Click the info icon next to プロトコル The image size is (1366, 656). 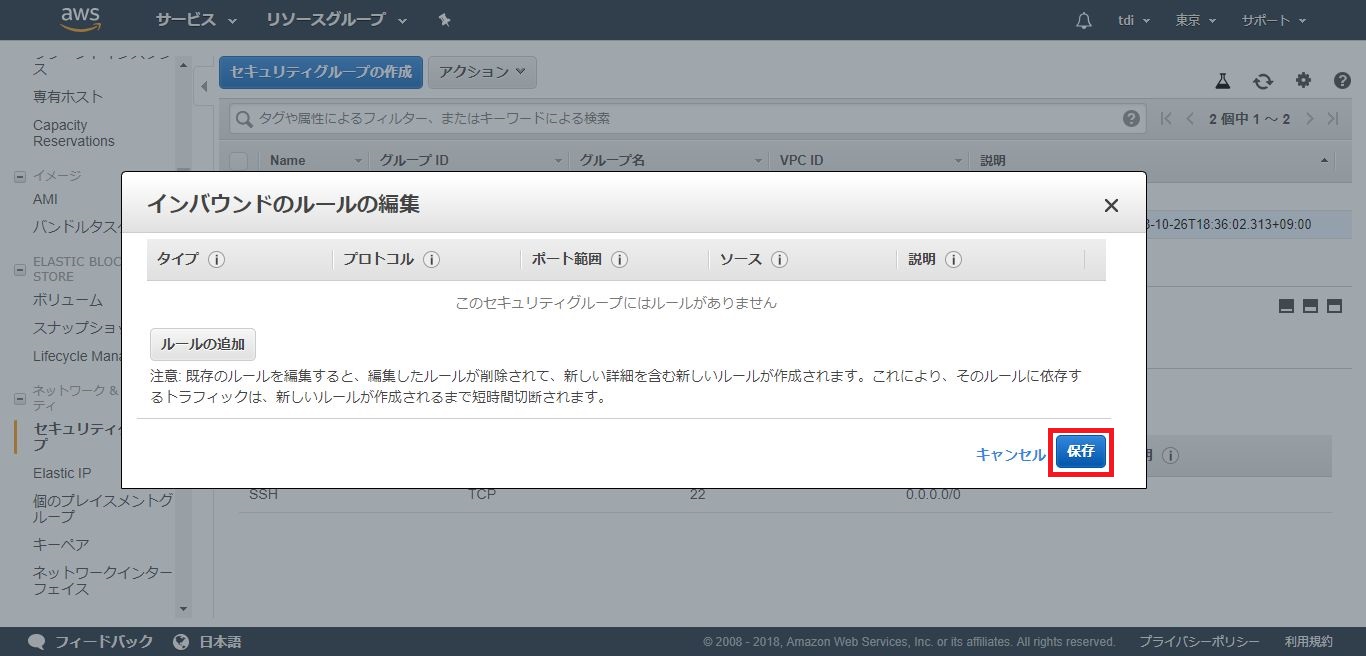click(431, 260)
